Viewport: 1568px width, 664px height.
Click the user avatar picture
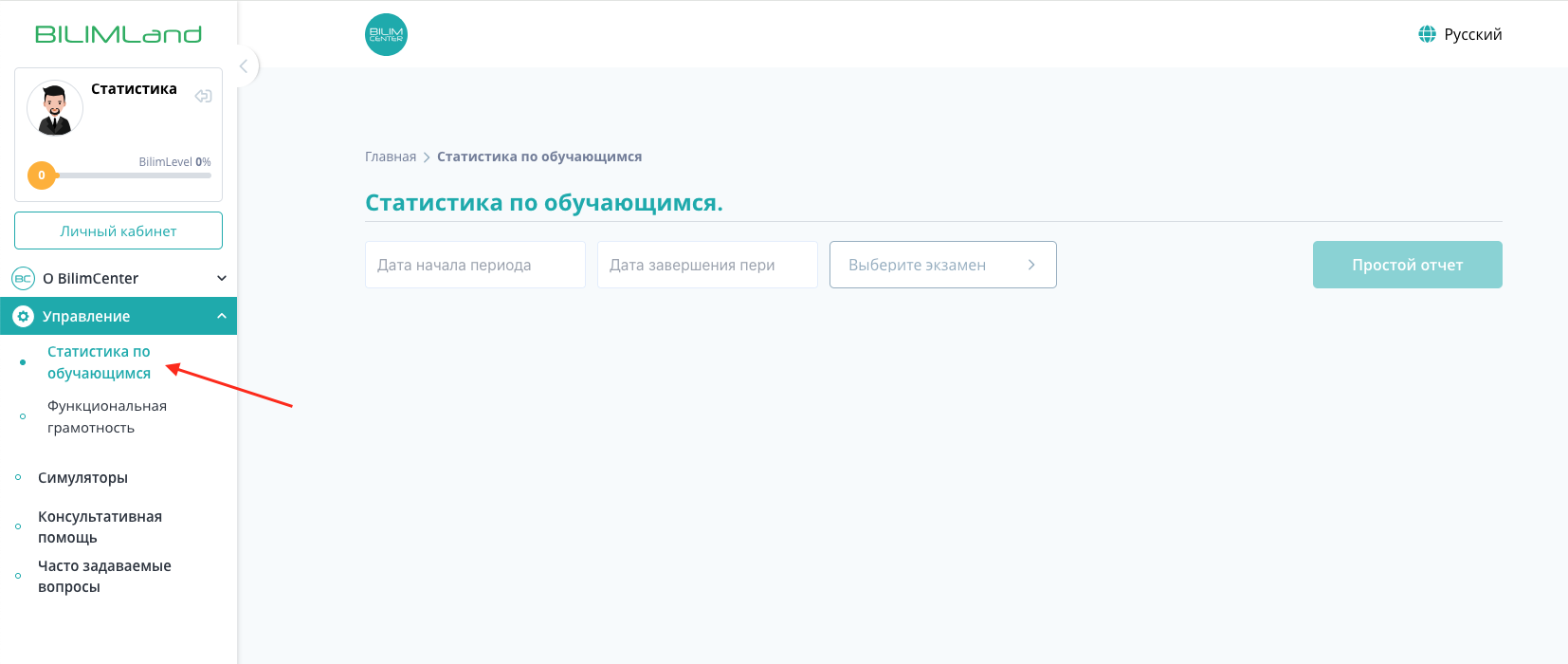[55, 108]
